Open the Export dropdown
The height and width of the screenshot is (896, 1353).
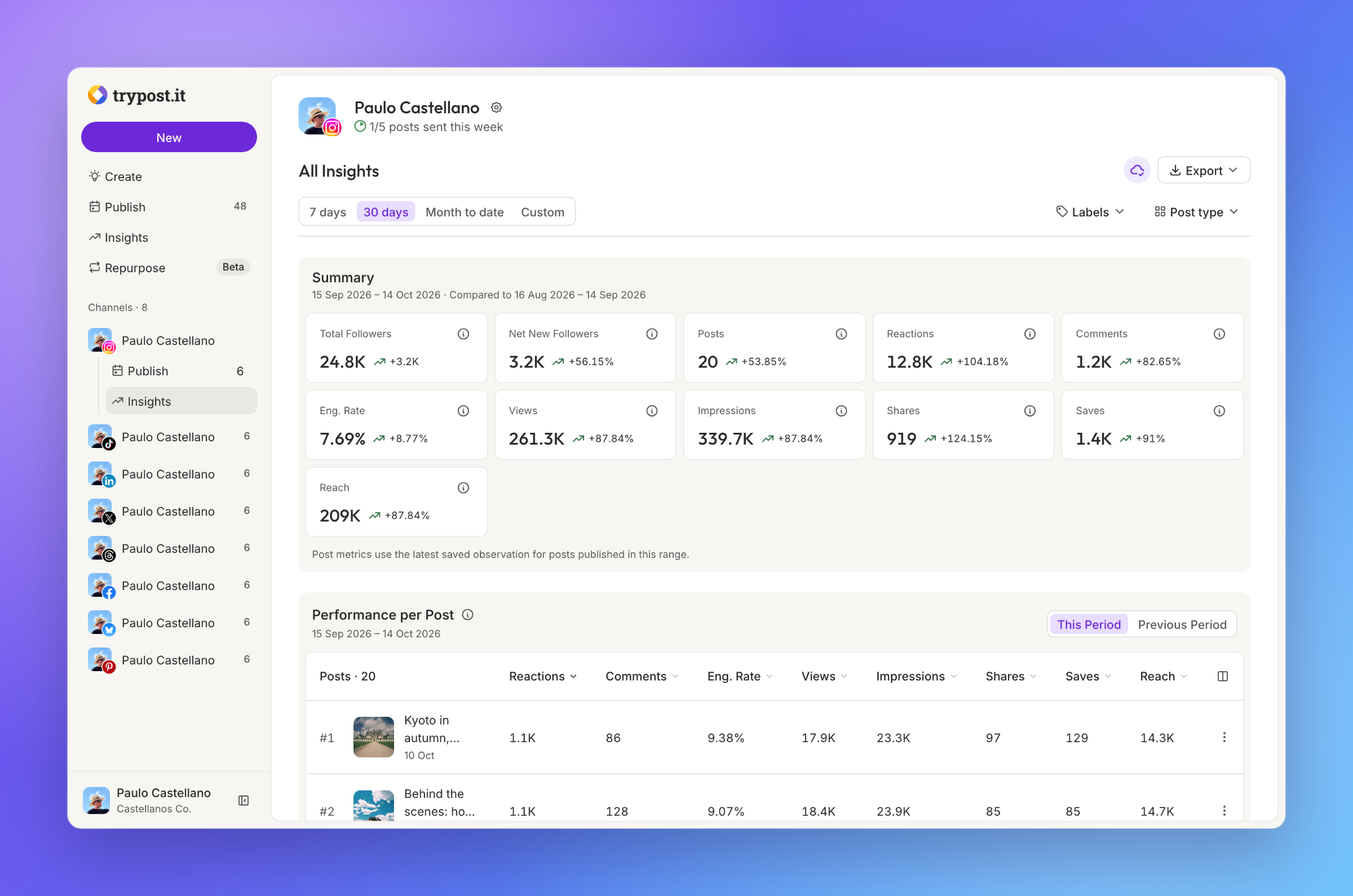pos(1204,170)
